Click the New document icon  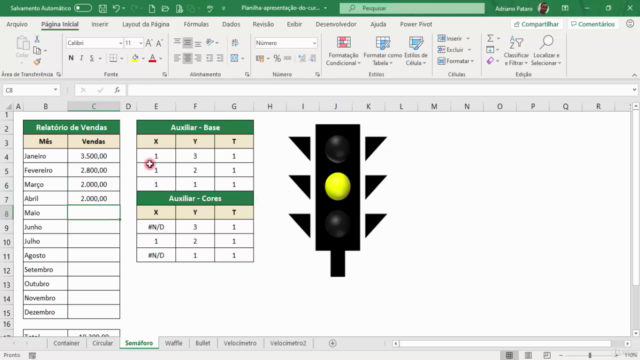[152, 8]
